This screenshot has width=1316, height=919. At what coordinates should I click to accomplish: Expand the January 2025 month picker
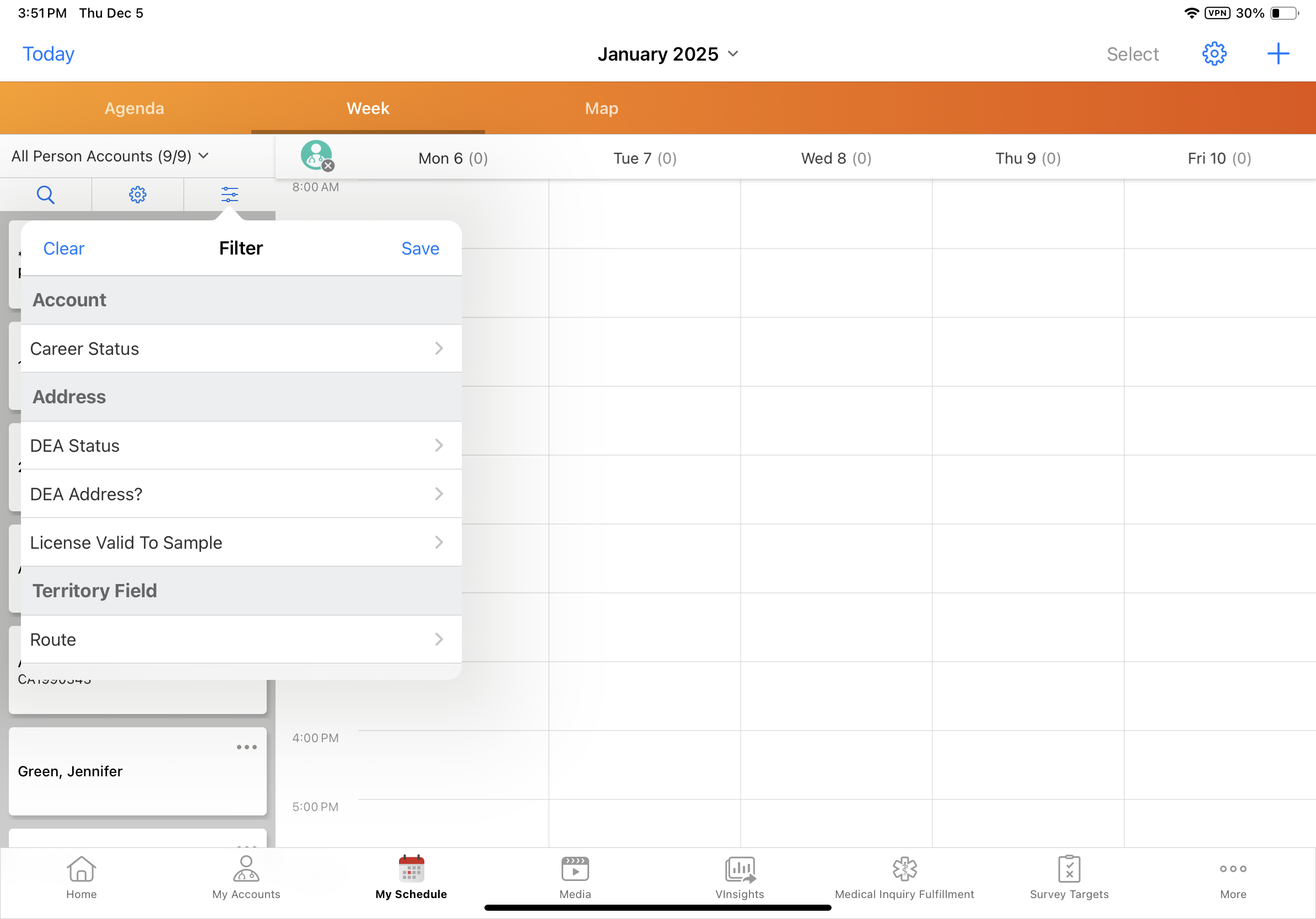pos(668,54)
